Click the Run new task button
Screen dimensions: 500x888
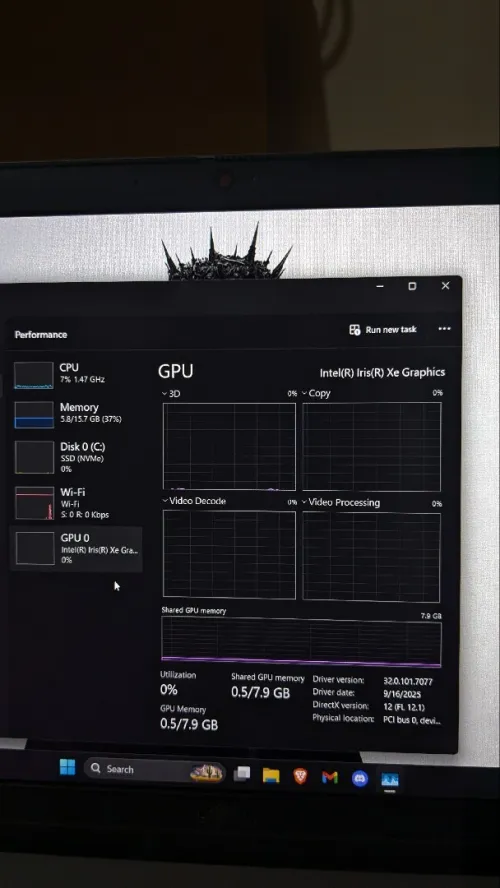click(383, 330)
